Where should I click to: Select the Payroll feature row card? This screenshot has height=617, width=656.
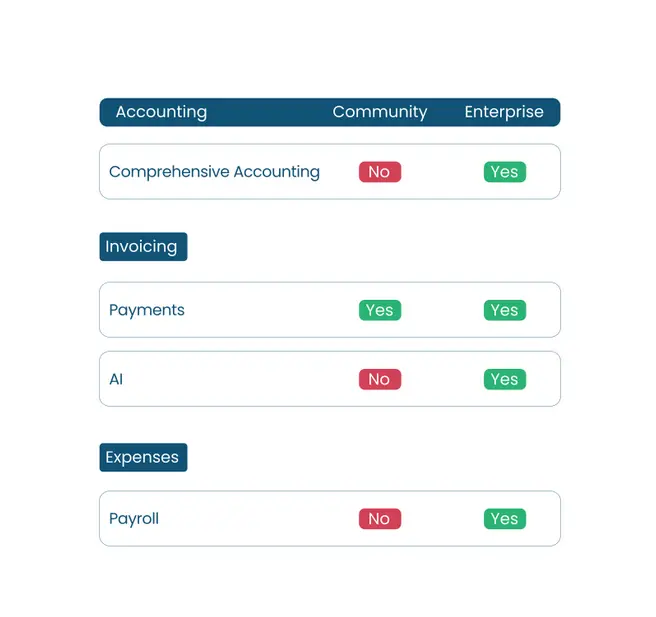click(x=330, y=519)
